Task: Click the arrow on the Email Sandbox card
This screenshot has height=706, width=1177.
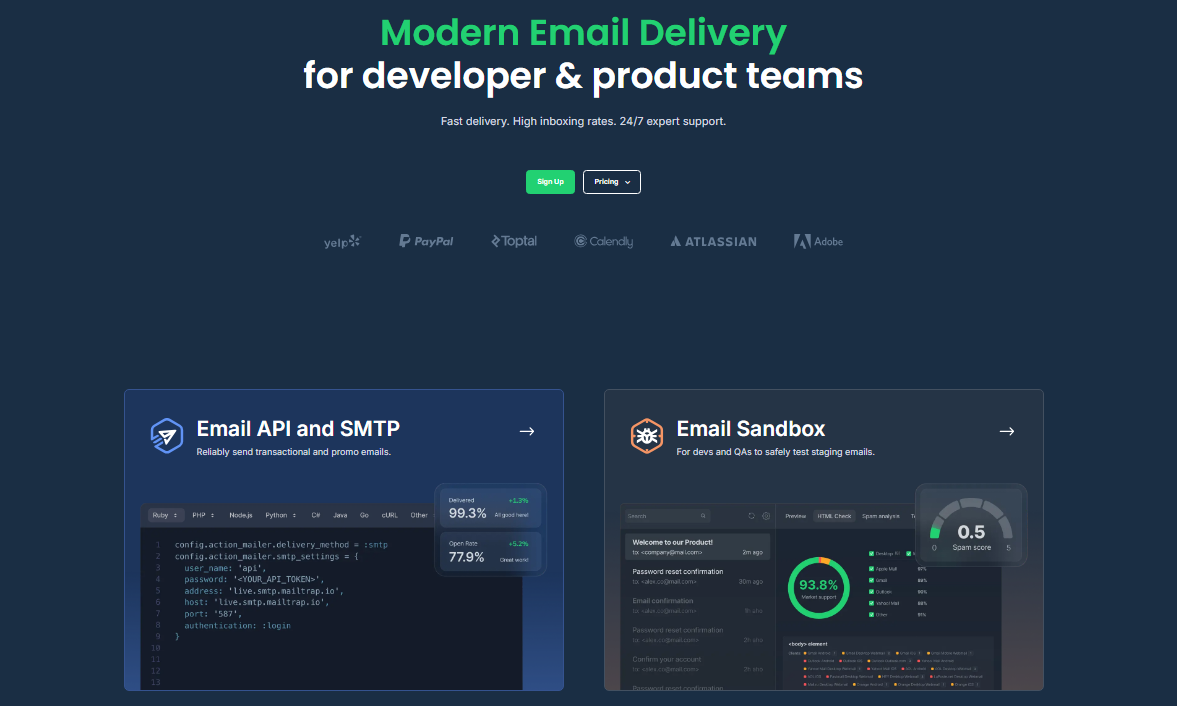Action: tap(1007, 431)
